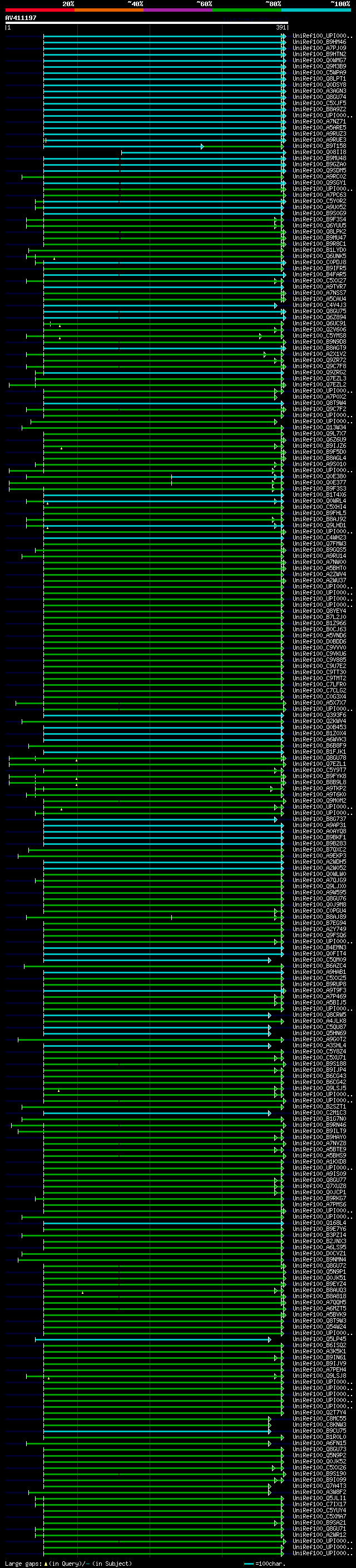
Task: Select hit label UniRef100_Q7EZL3
Action: (319, 379)
